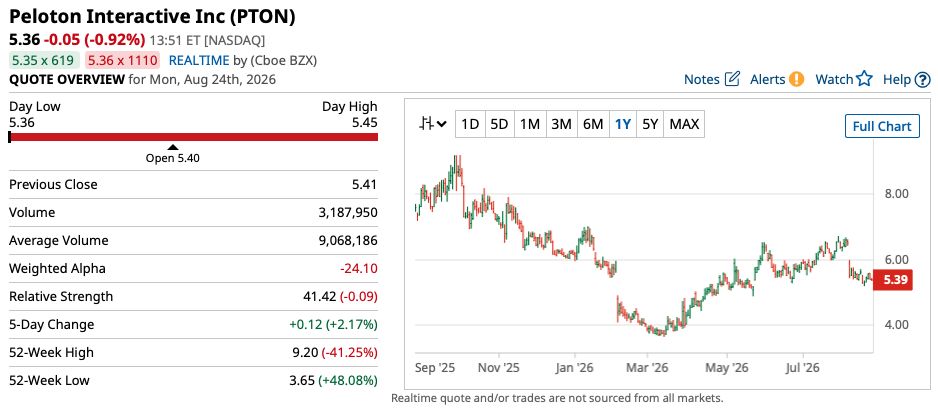Screen dimensions: 938x408
Task: Select the 1Y chart range
Action: (x=623, y=124)
